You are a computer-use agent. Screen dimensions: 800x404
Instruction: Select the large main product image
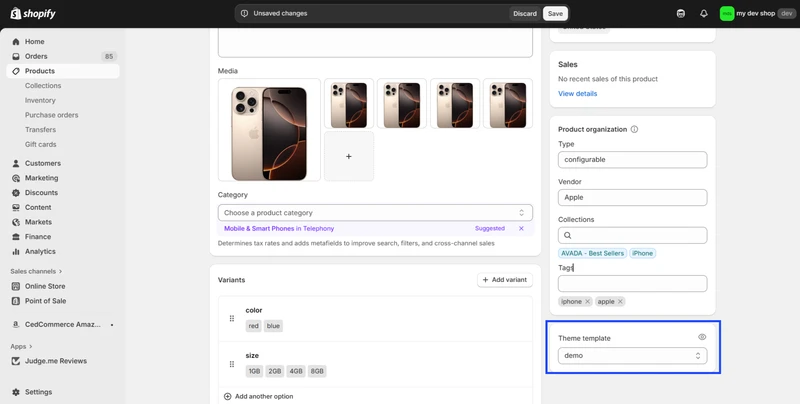(269, 130)
